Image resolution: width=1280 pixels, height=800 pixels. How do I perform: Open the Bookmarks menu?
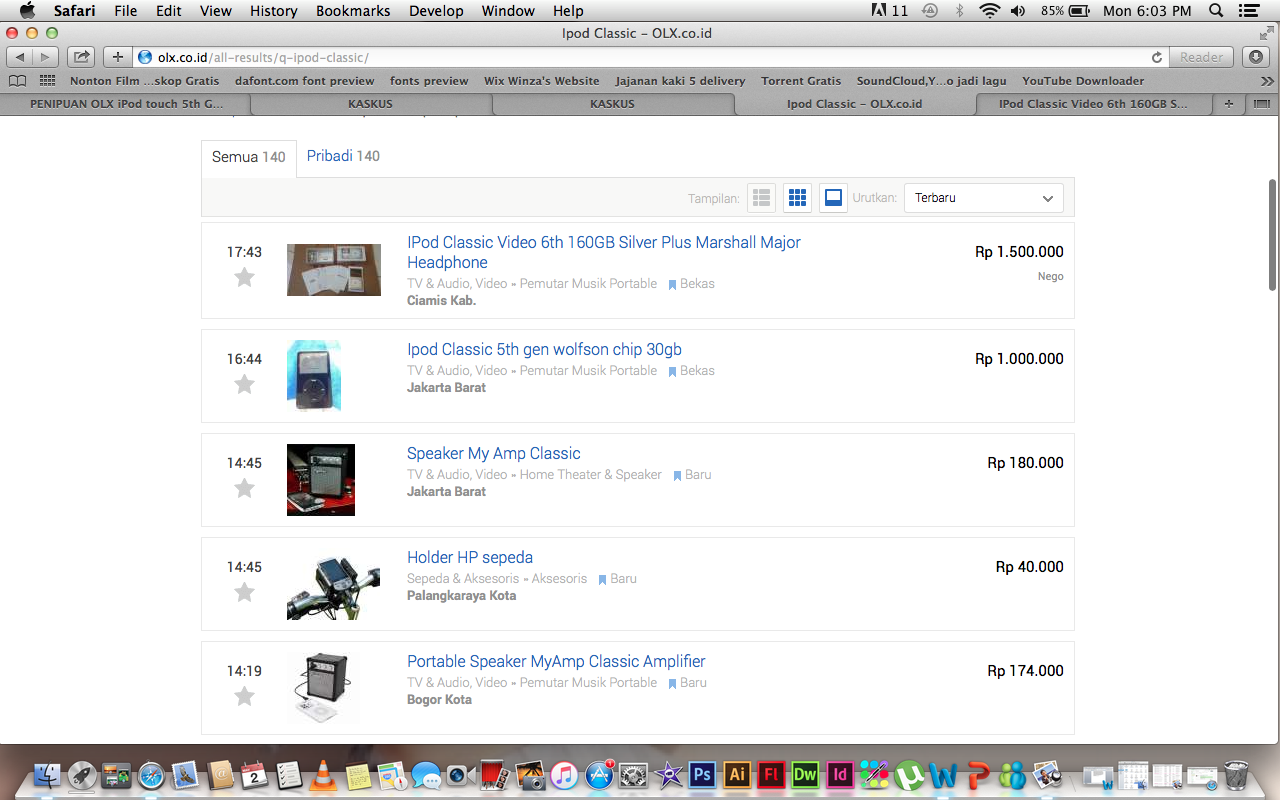(352, 11)
